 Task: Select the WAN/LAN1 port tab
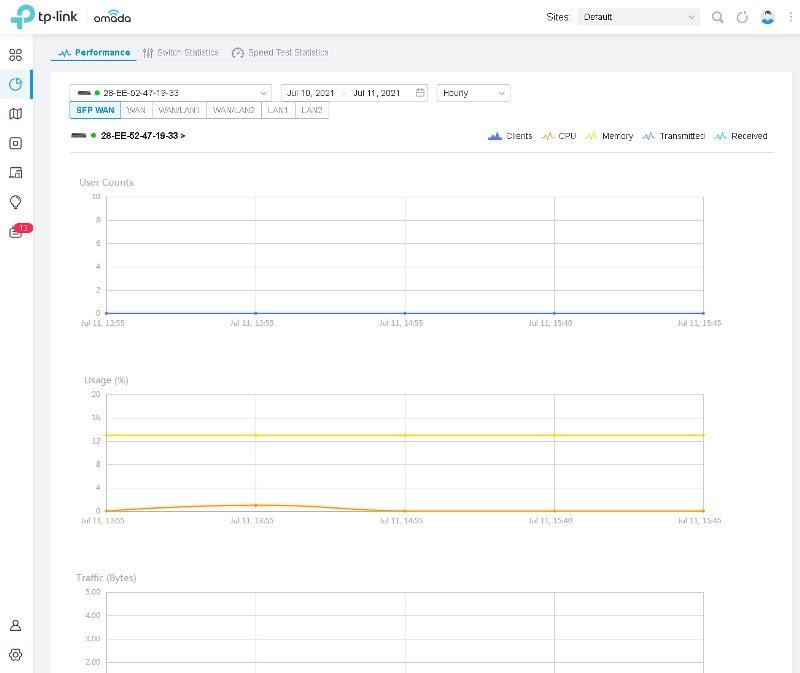pyautogui.click(x=179, y=110)
